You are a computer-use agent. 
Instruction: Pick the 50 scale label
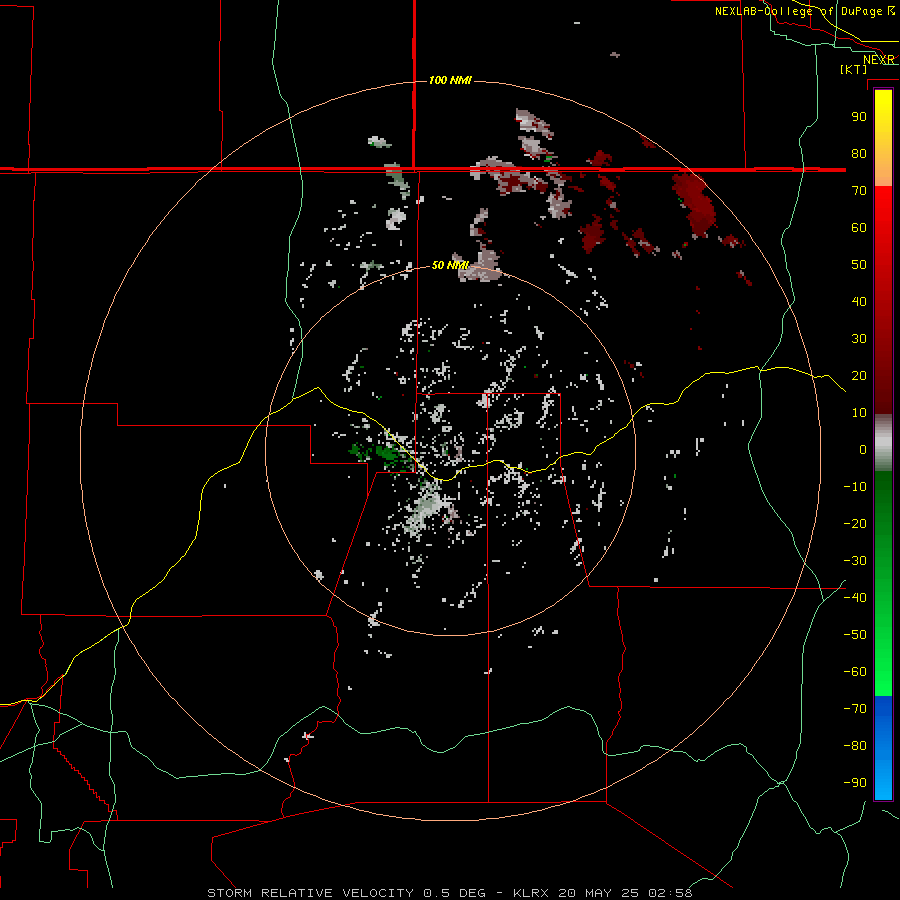coord(859,265)
